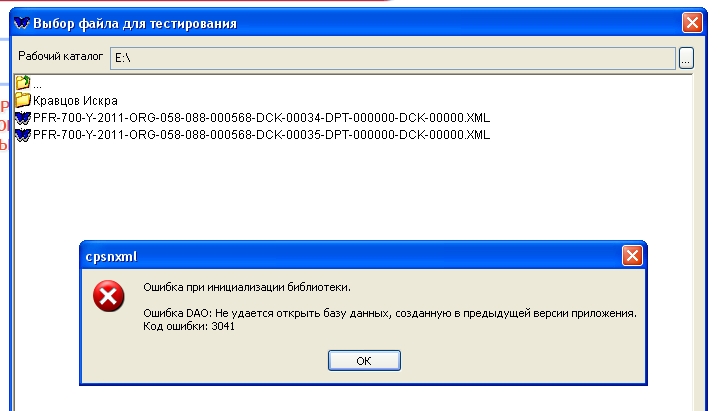Open the Кравцов Искра folder by its name
Viewport: 722px width, 411px height.
[x=75, y=101]
